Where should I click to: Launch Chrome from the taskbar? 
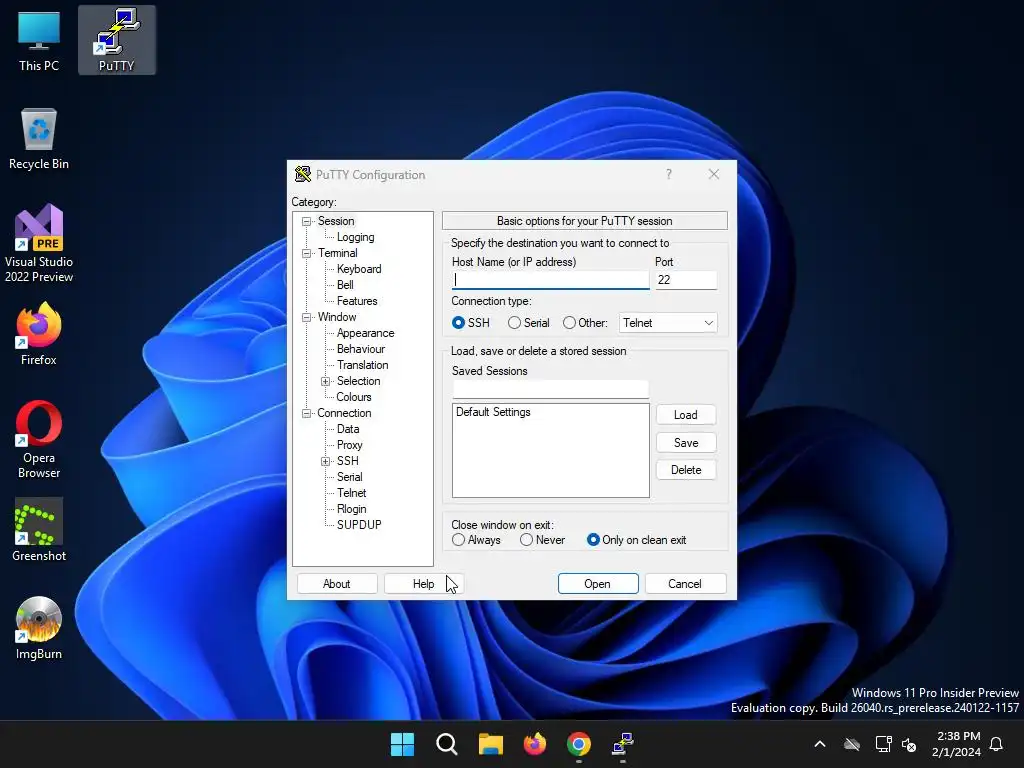[x=579, y=744]
